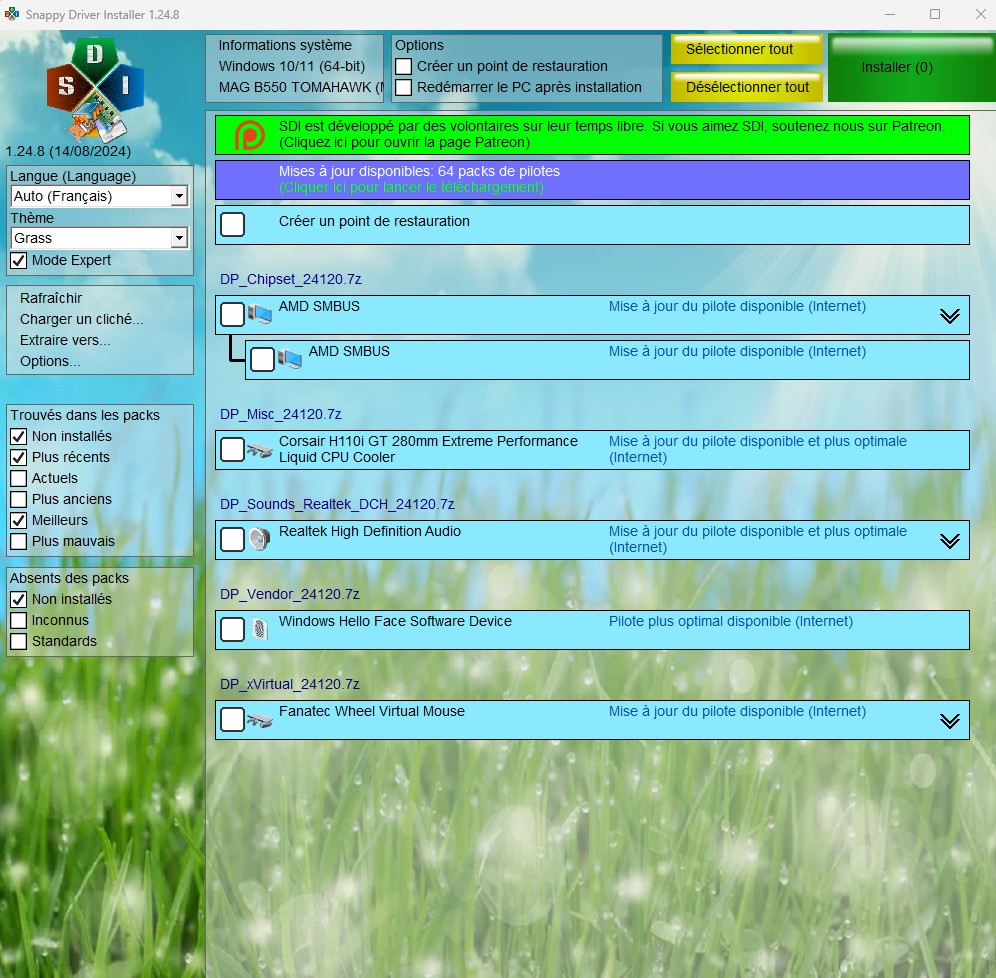
Task: Minimize the Snappy Driver Installer window
Action: point(889,14)
